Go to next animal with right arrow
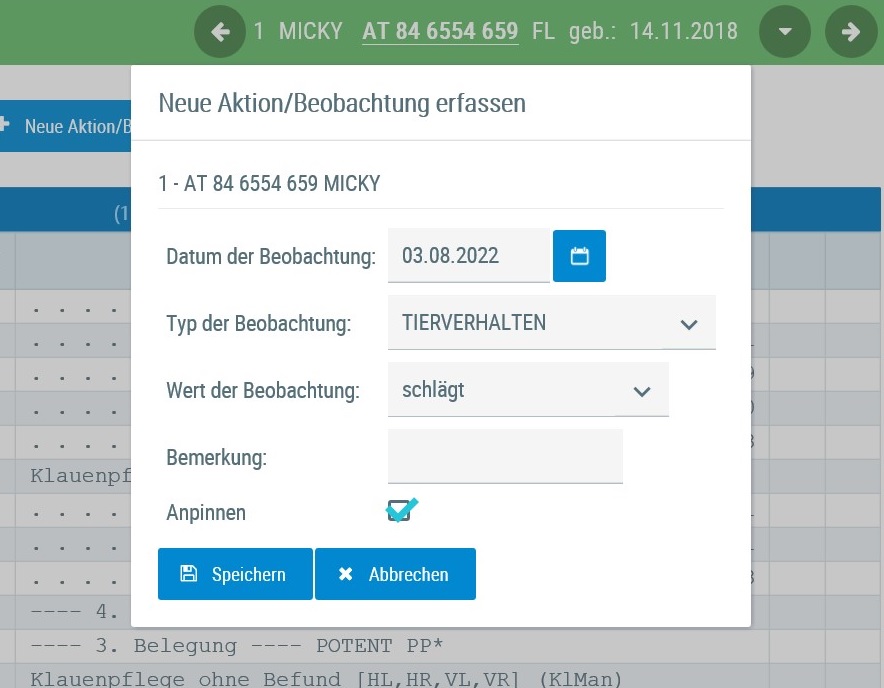This screenshot has width=884, height=688. point(850,32)
